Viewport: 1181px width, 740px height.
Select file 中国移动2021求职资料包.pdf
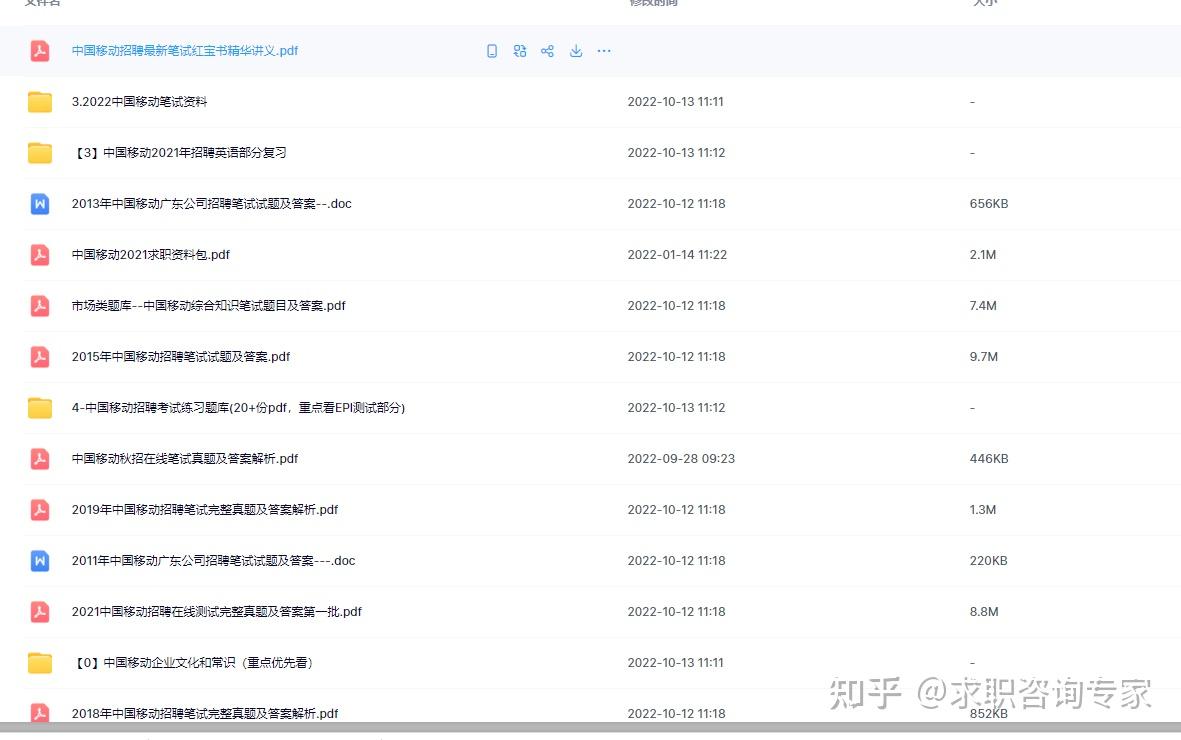click(151, 255)
